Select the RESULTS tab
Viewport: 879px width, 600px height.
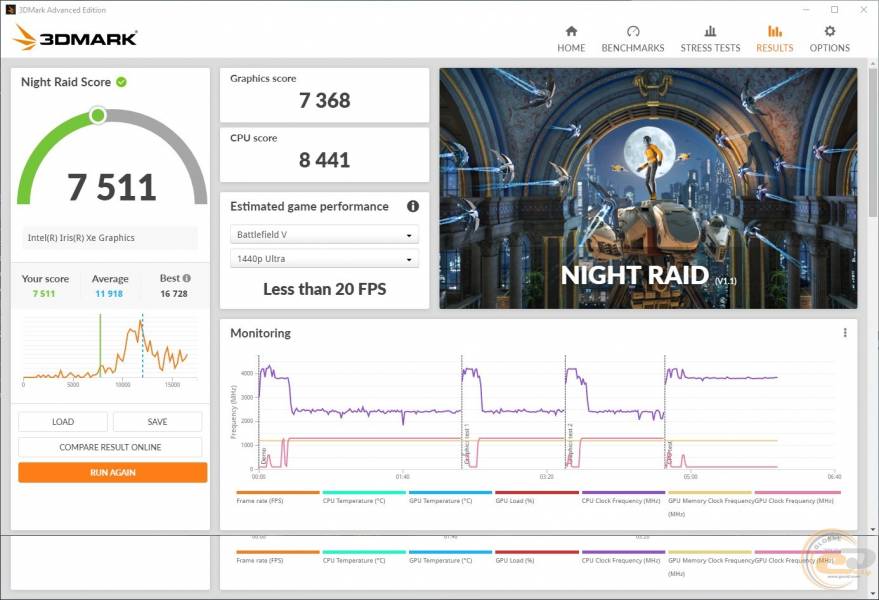coord(774,39)
